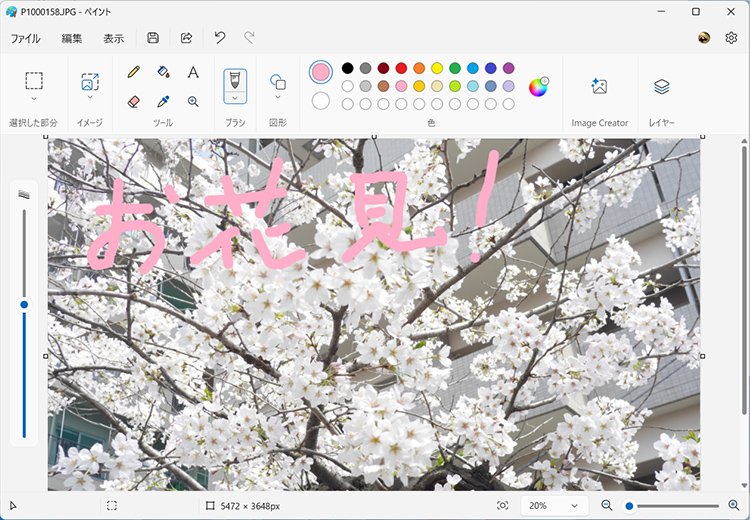The width and height of the screenshot is (750, 520).
Task: Select the Eraser tool
Action: 134,101
